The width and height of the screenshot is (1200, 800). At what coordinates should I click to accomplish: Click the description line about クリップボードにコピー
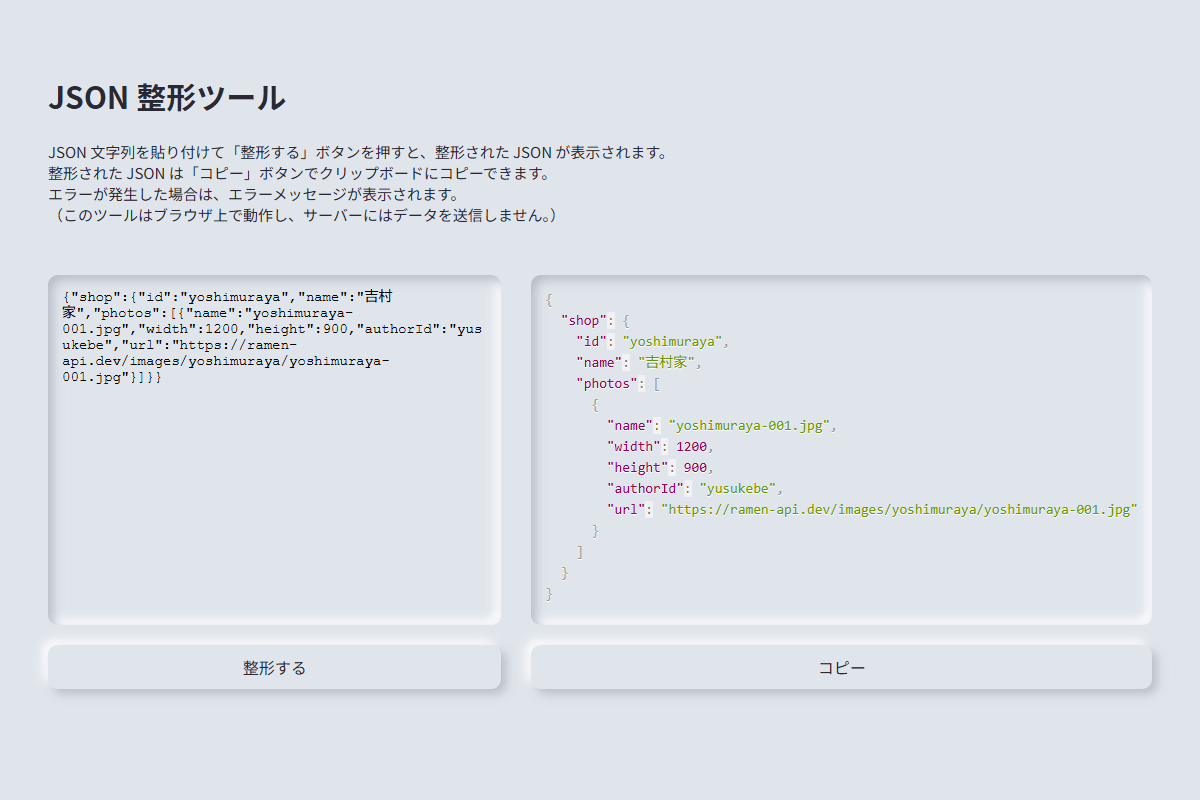pyautogui.click(x=300, y=174)
